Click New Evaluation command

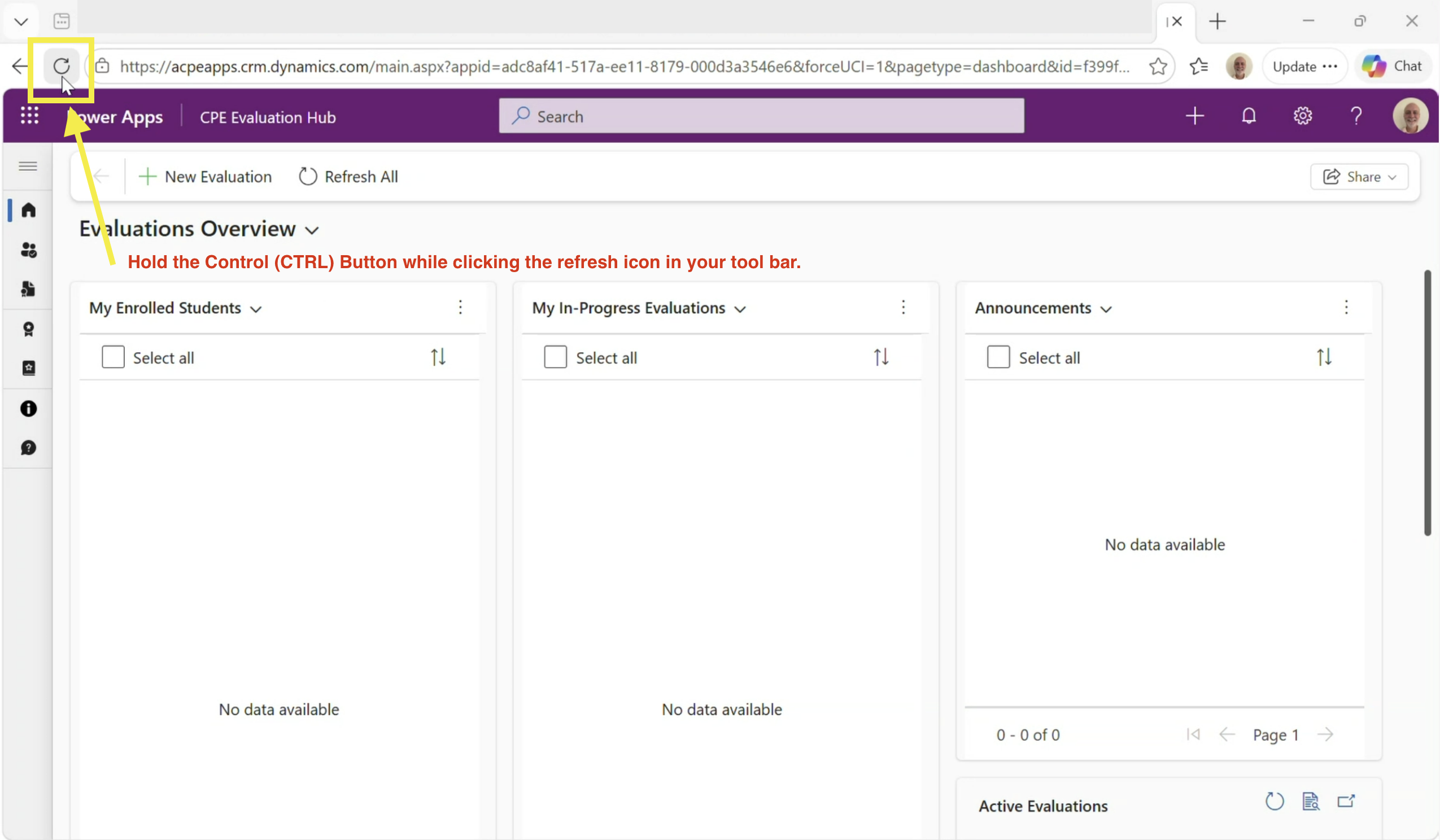point(205,177)
